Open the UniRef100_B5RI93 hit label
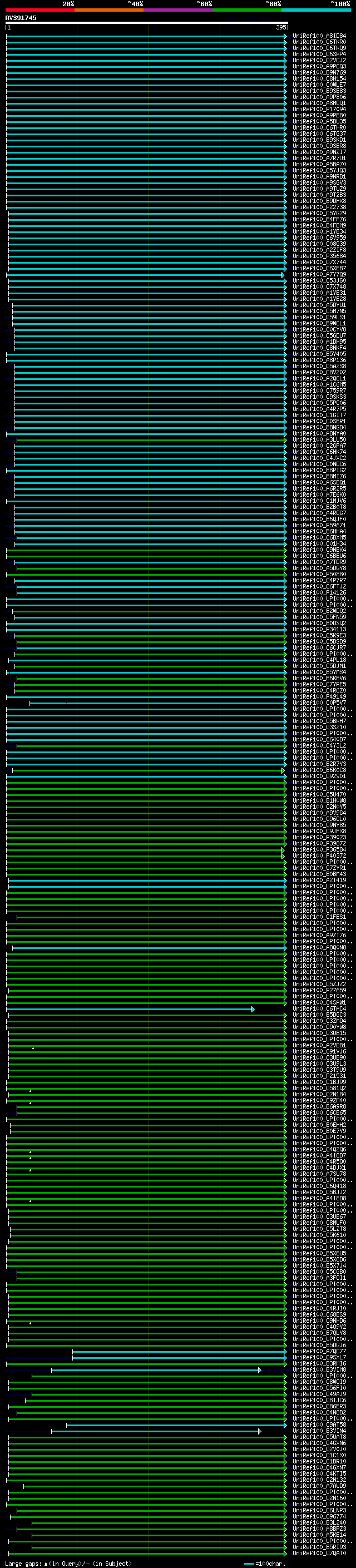The width and height of the screenshot is (356, 1568). tap(319, 1548)
